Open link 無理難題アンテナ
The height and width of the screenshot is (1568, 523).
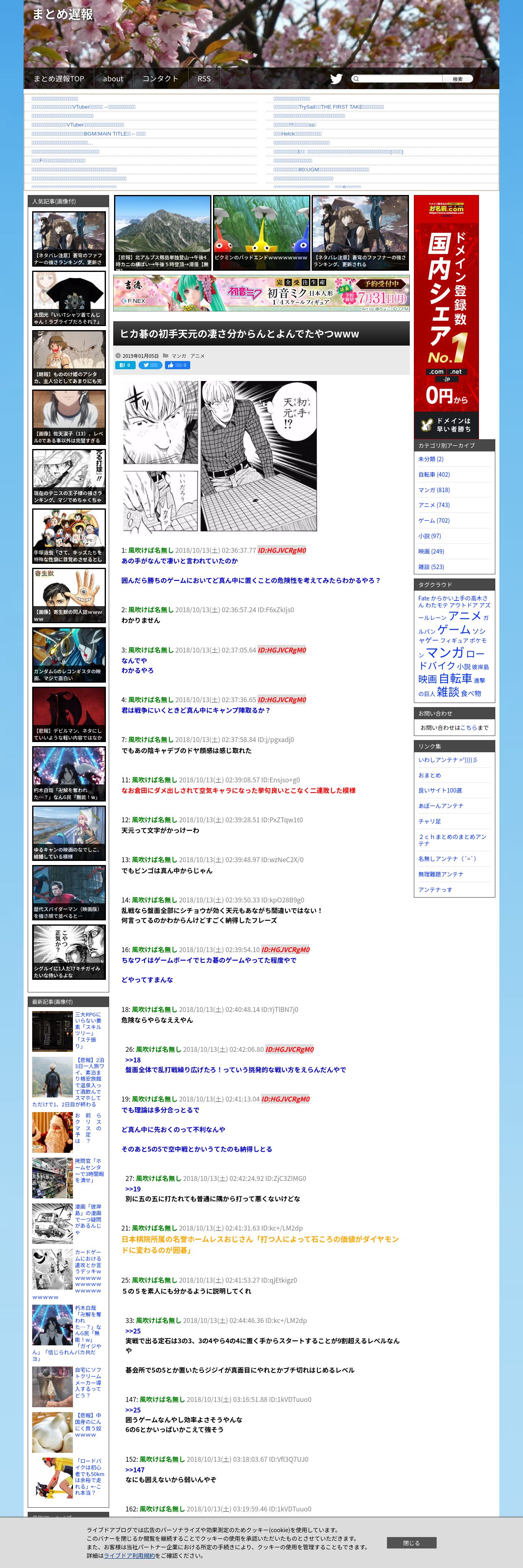click(441, 874)
